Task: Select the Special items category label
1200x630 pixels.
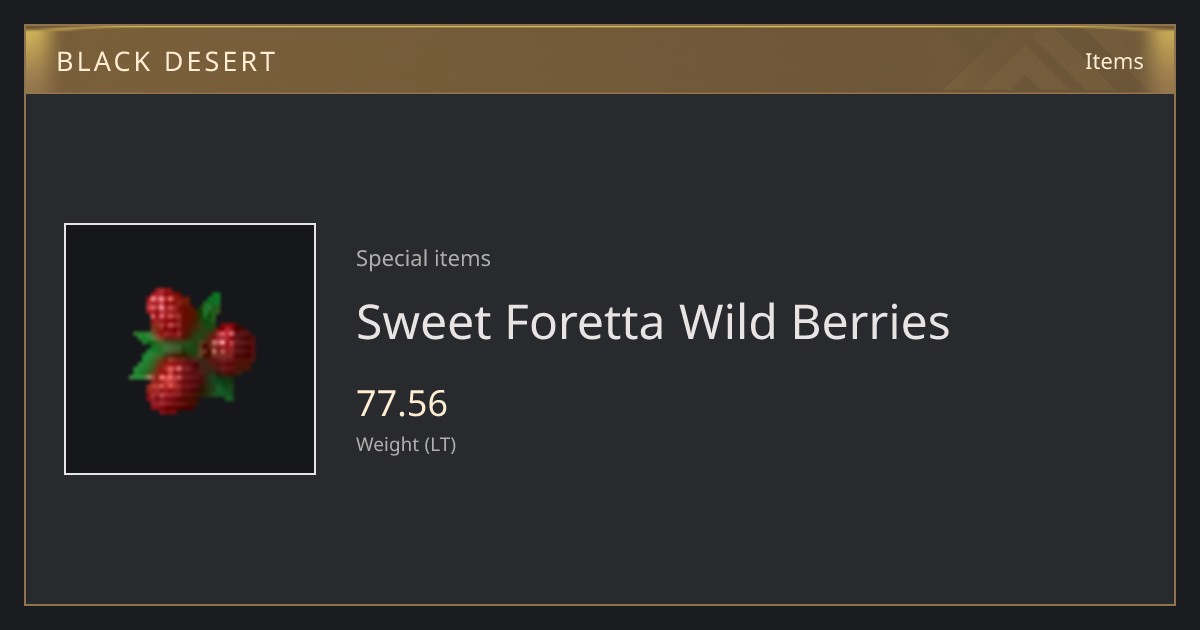Action: click(423, 258)
